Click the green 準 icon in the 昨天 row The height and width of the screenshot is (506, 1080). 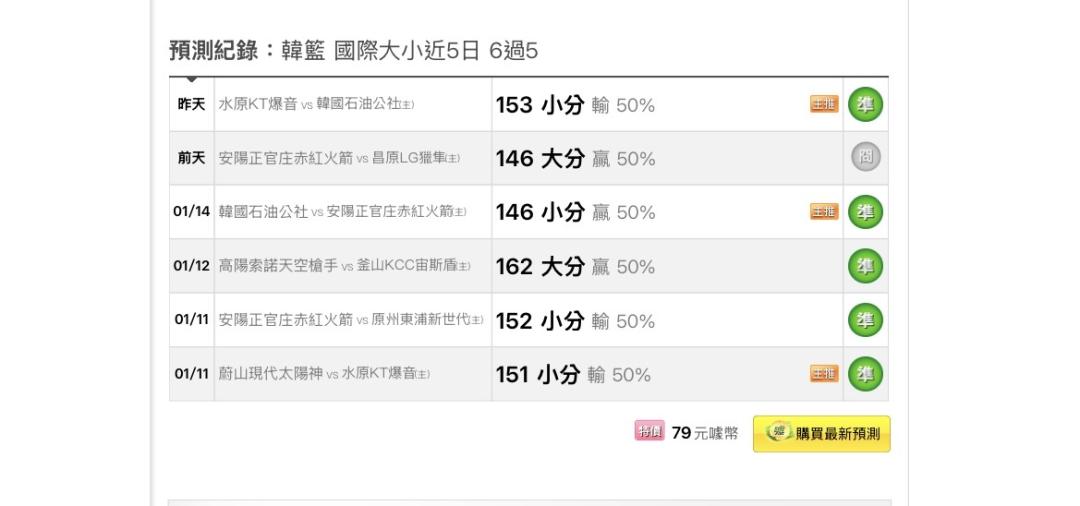[865, 105]
